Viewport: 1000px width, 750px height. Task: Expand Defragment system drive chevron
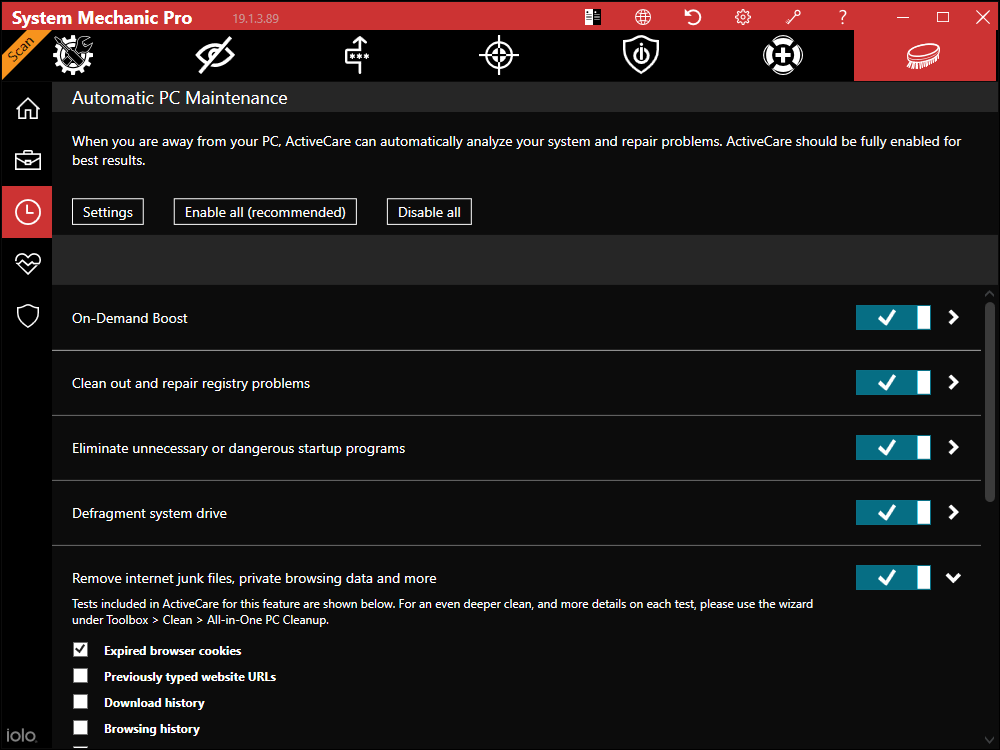pos(953,513)
